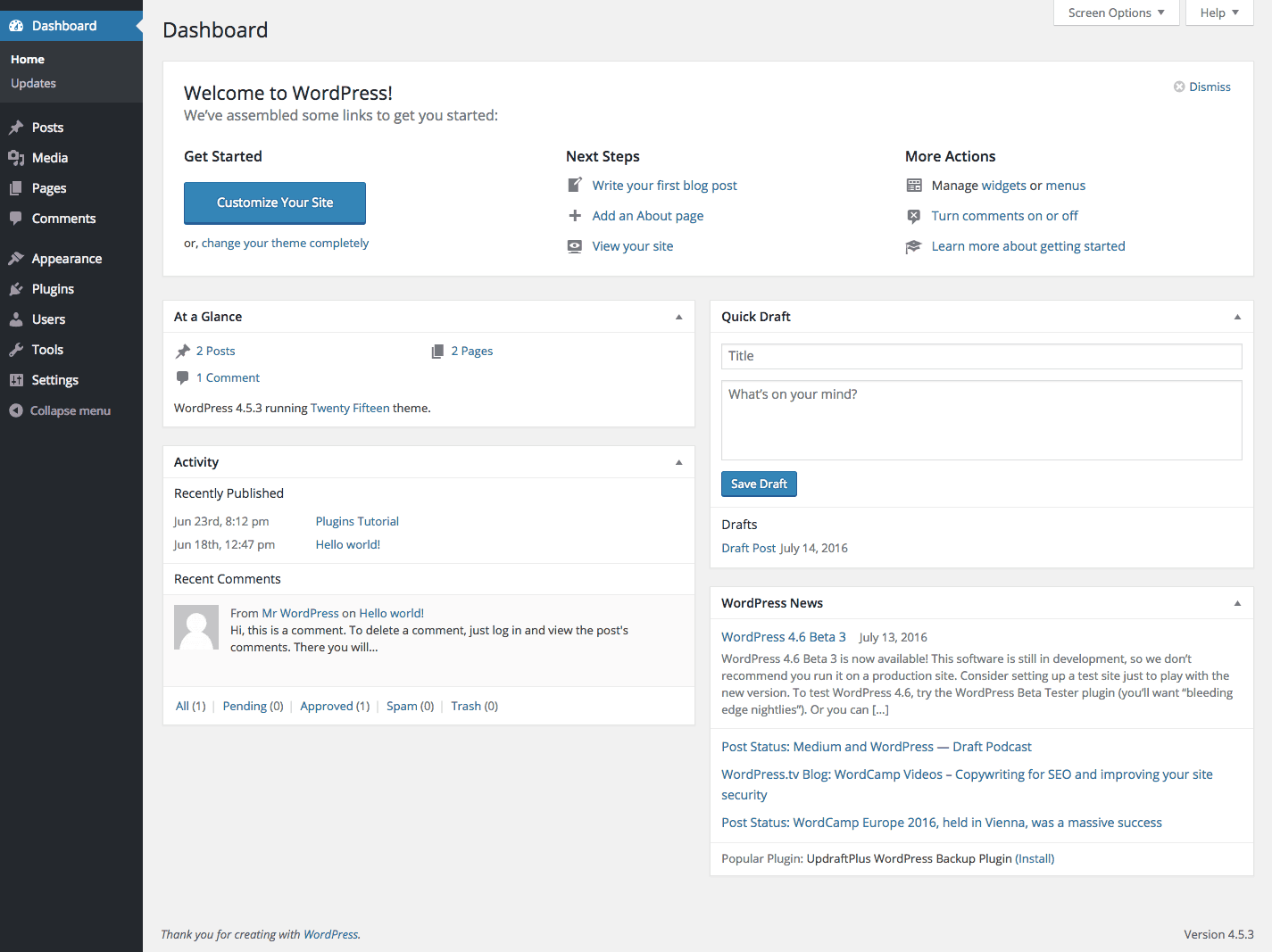Expand the Help dropdown tab
The width and height of the screenshot is (1272, 952).
[1219, 12]
